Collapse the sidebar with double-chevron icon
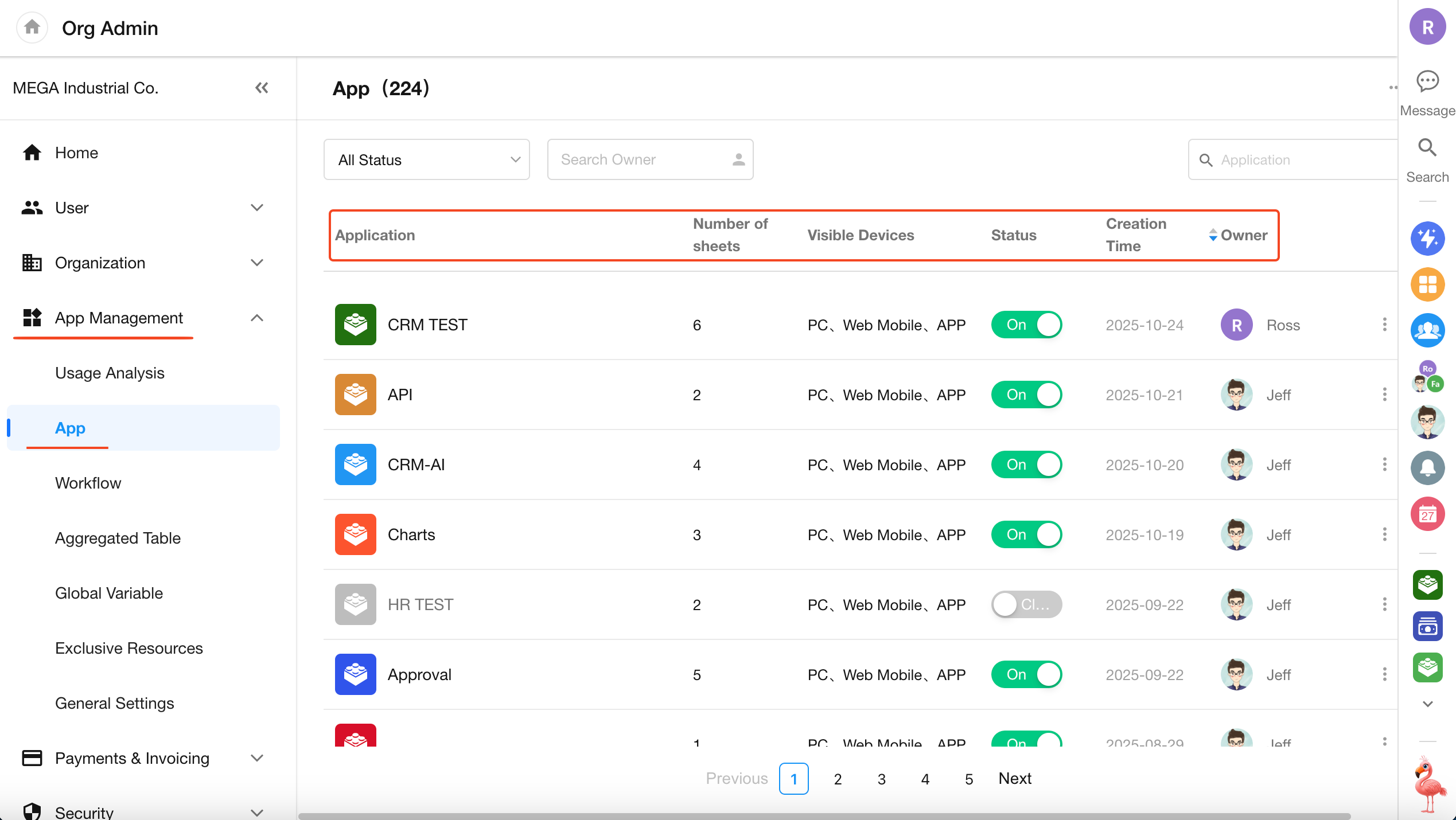Screen dimensions: 1456x820 [262, 88]
